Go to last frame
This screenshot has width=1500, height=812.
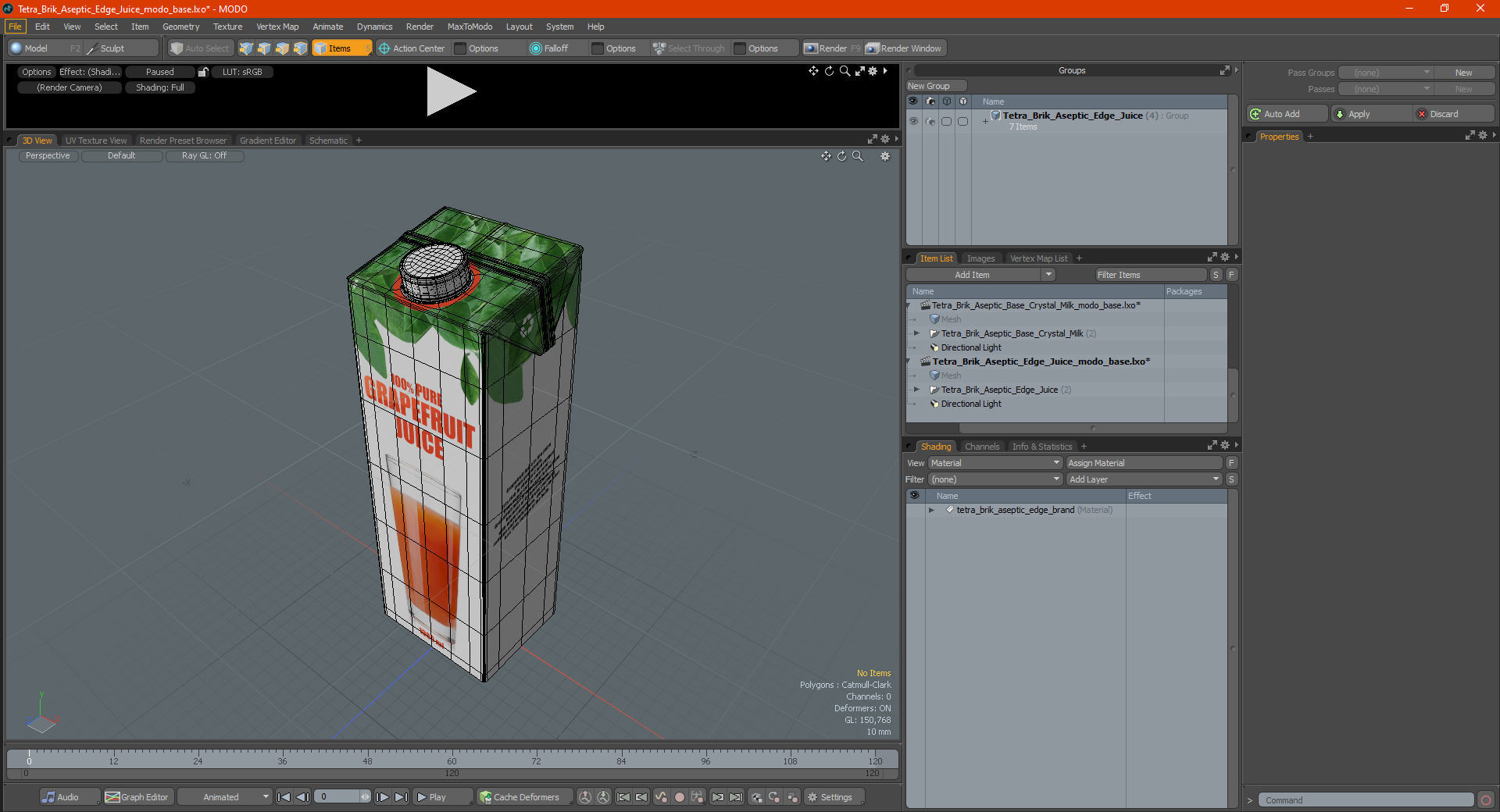click(401, 797)
